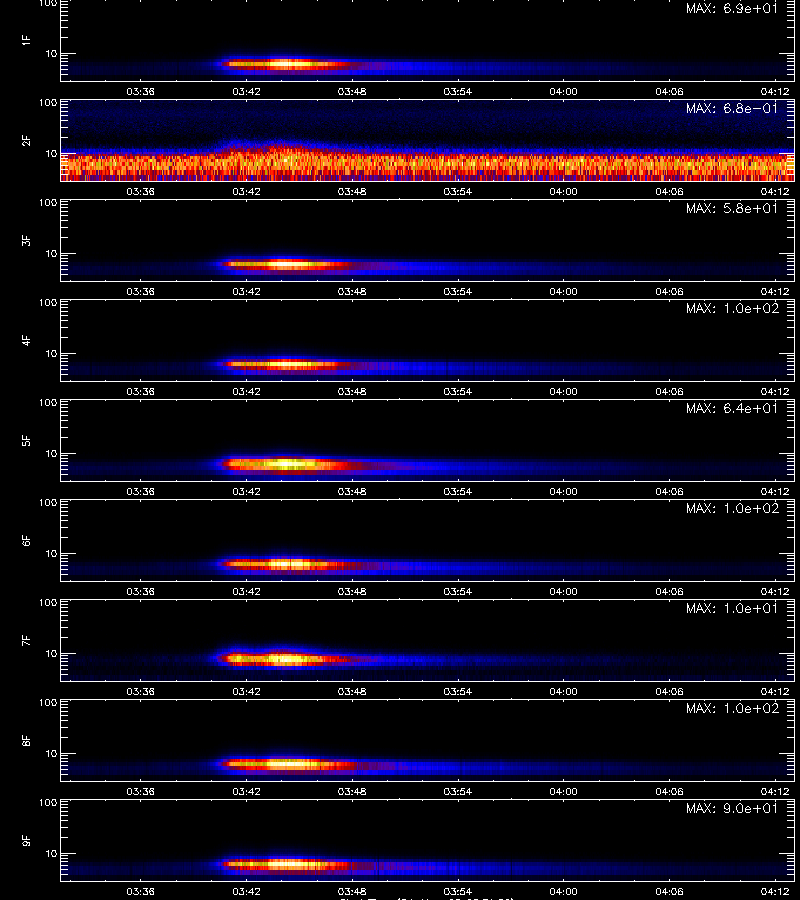
Task: Click the 100 y-axis label of panel 3F
Action: tap(48, 203)
